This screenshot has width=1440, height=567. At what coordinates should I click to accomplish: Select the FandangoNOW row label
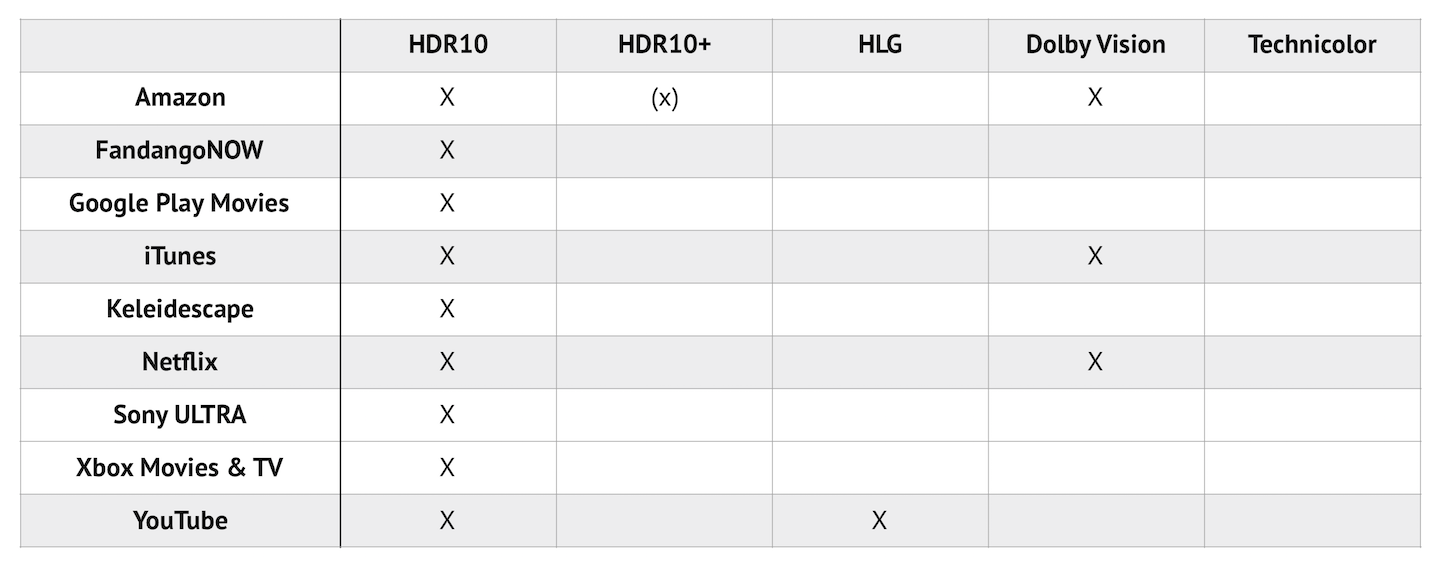point(180,151)
